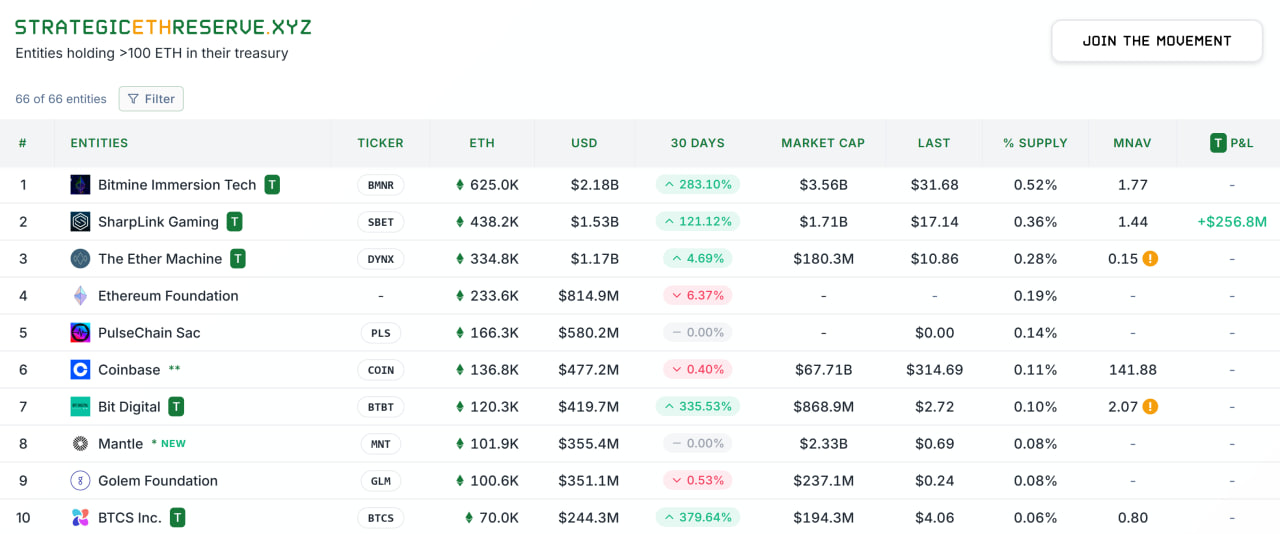This screenshot has height=534, width=1280.
Task: Click The Ether Machine logo icon
Action: (x=80, y=259)
